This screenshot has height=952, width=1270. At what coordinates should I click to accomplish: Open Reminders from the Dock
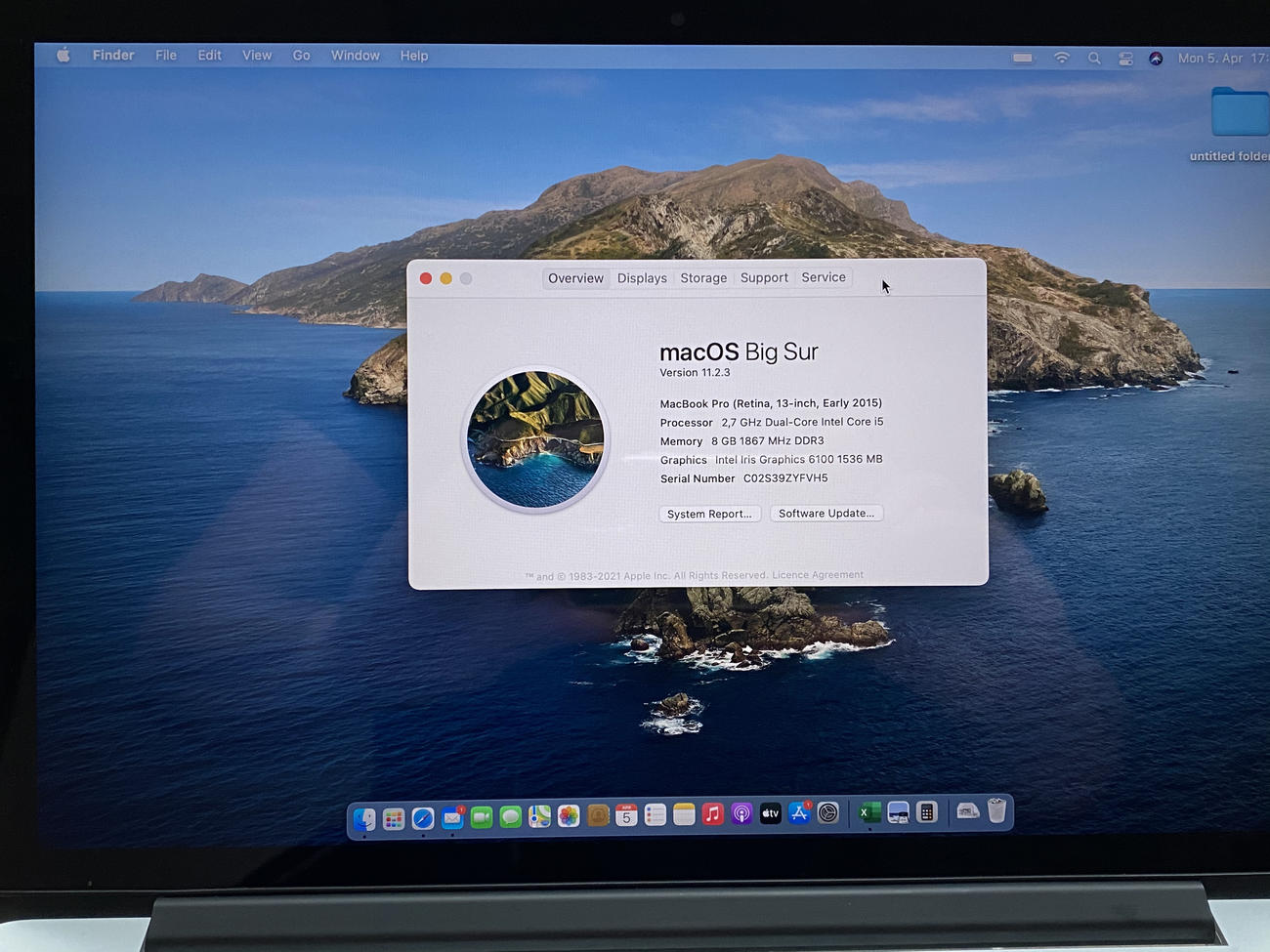pyautogui.click(x=656, y=814)
